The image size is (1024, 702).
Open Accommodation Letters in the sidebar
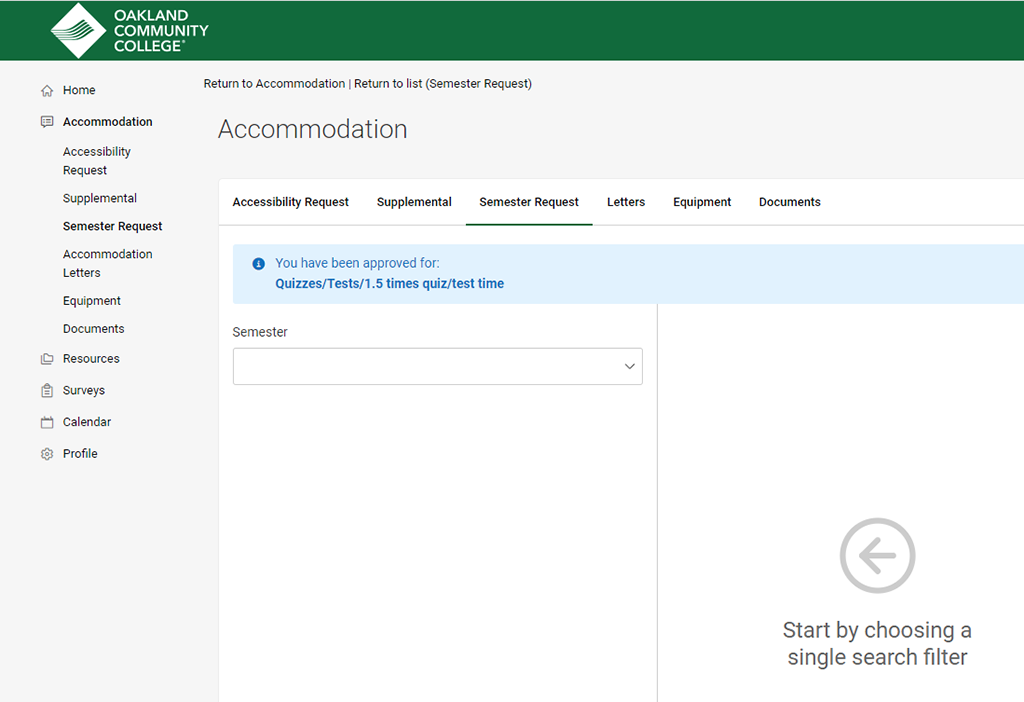[108, 264]
